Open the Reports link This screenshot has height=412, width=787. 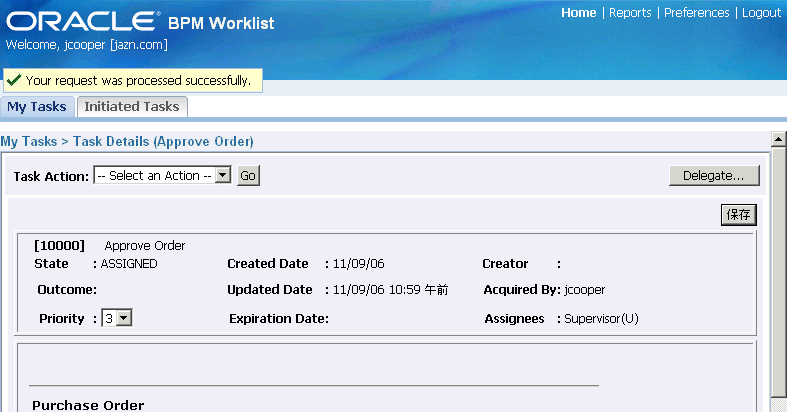point(630,13)
